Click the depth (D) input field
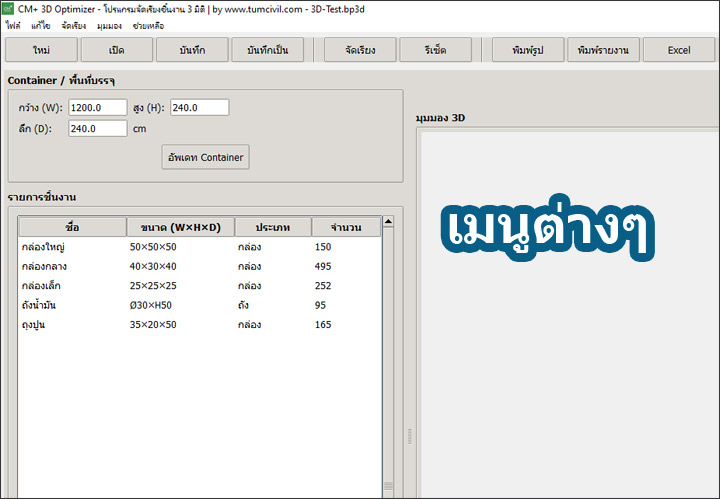Screen dimensions: 720x499 [x=97, y=128]
